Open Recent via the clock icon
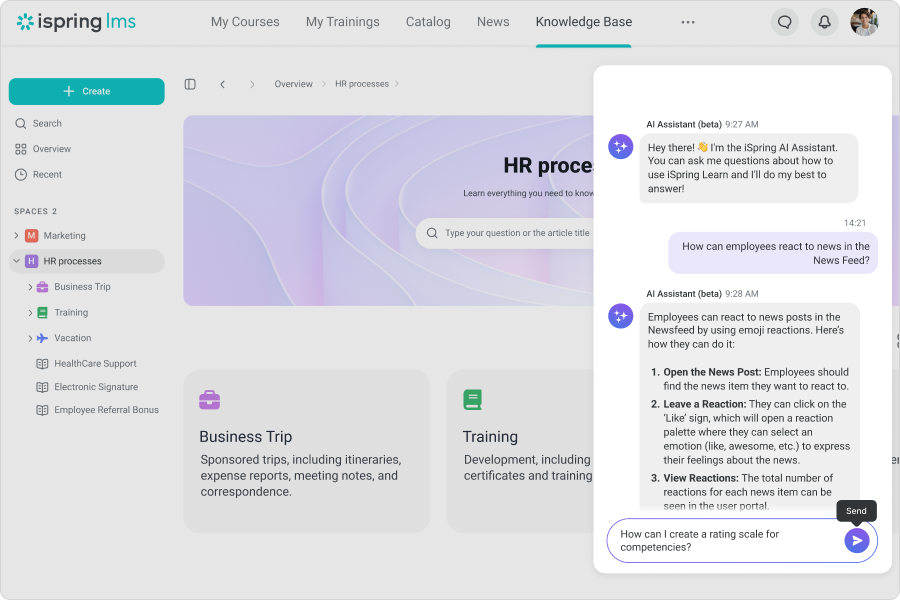 click(x=22, y=174)
